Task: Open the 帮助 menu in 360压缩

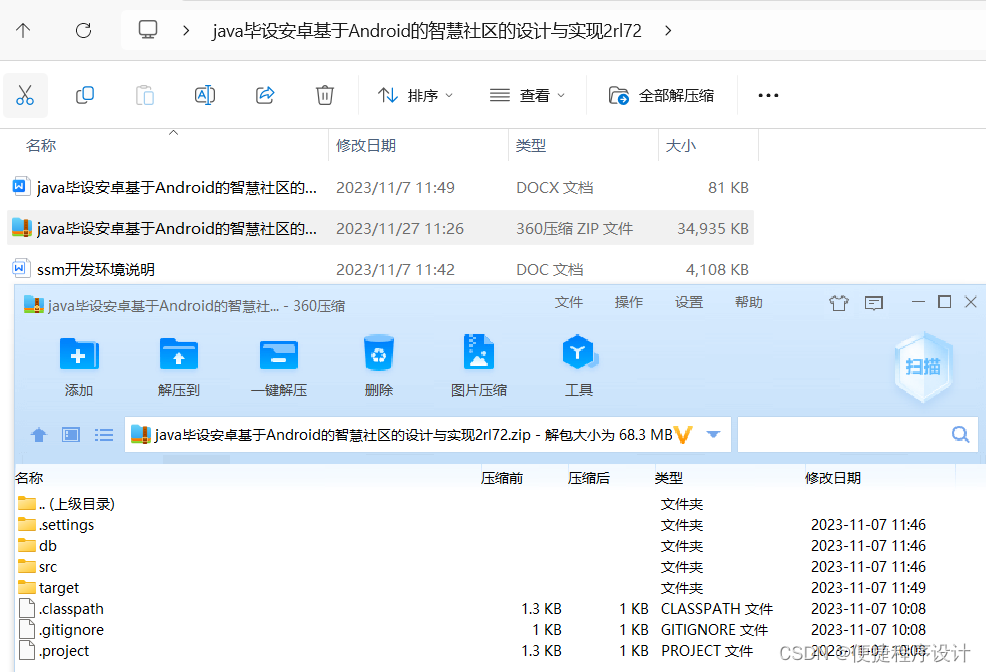Action: (748, 301)
